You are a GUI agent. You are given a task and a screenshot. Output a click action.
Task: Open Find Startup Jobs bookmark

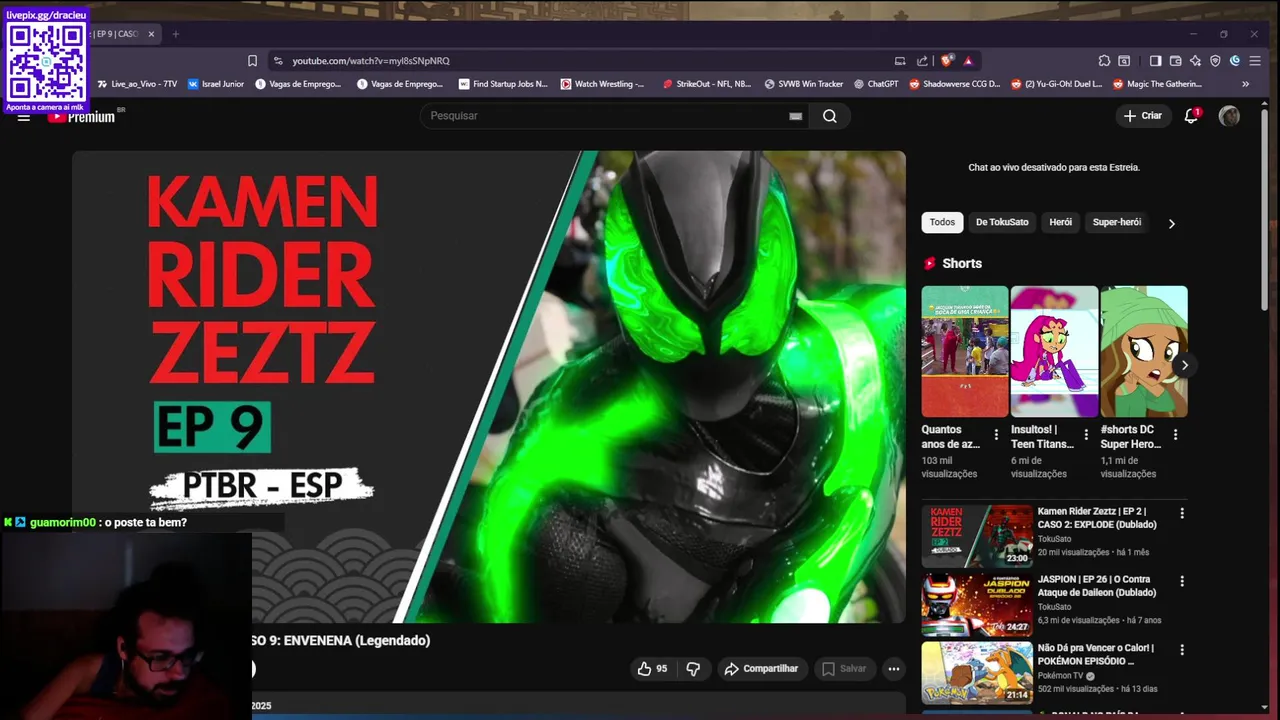click(503, 84)
